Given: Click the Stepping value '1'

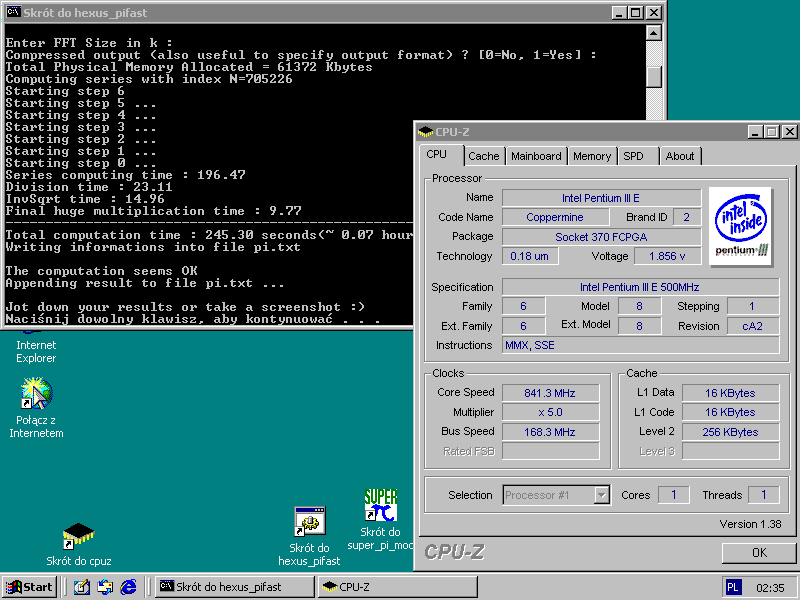Looking at the screenshot, I should pyautogui.click(x=753, y=307).
